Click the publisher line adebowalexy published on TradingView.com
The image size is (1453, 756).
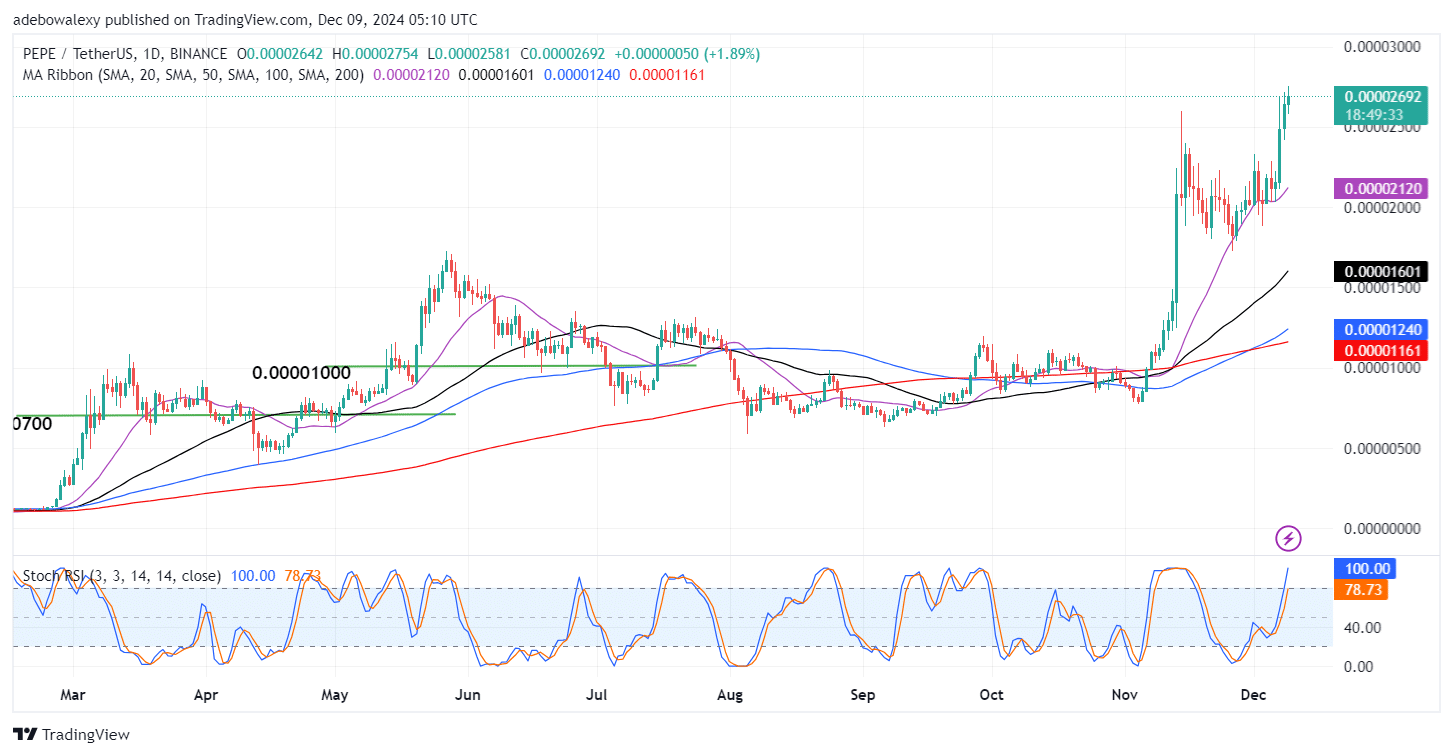[245, 19]
